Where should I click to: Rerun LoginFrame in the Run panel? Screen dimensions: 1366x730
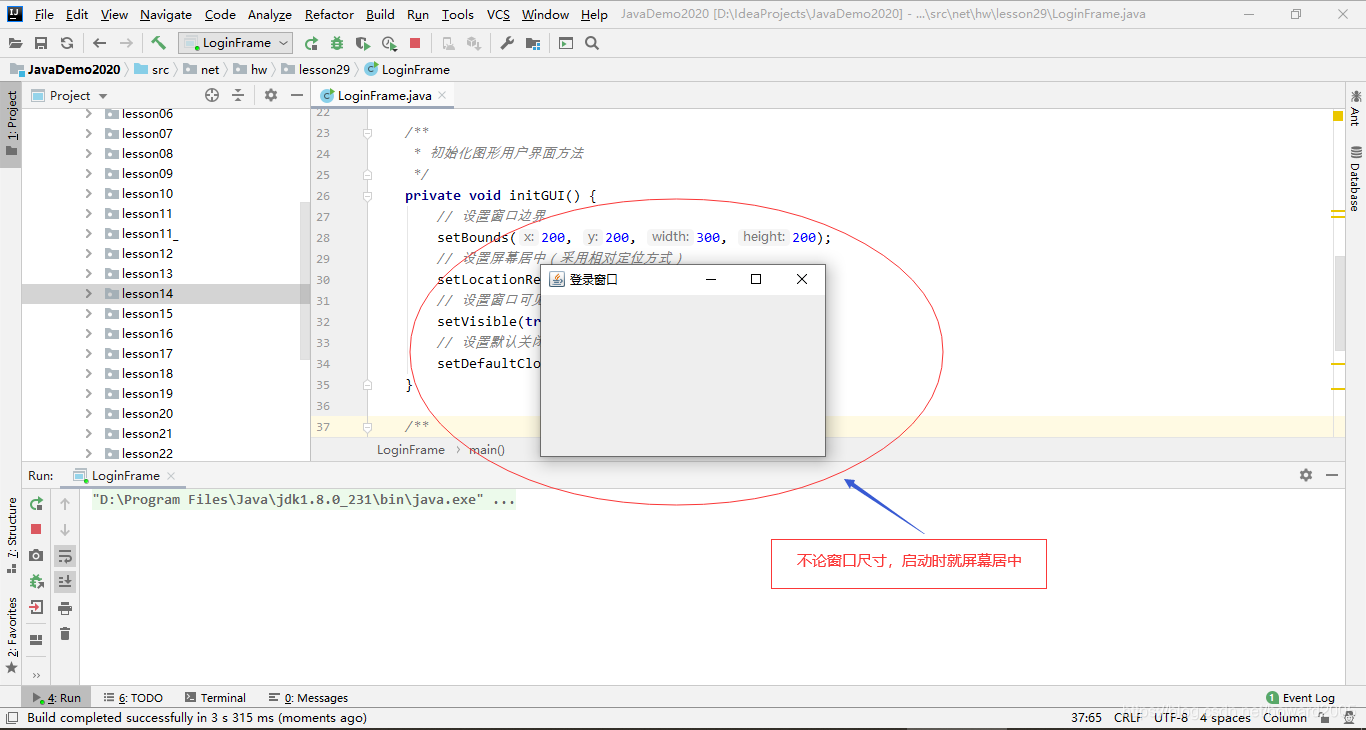click(36, 503)
